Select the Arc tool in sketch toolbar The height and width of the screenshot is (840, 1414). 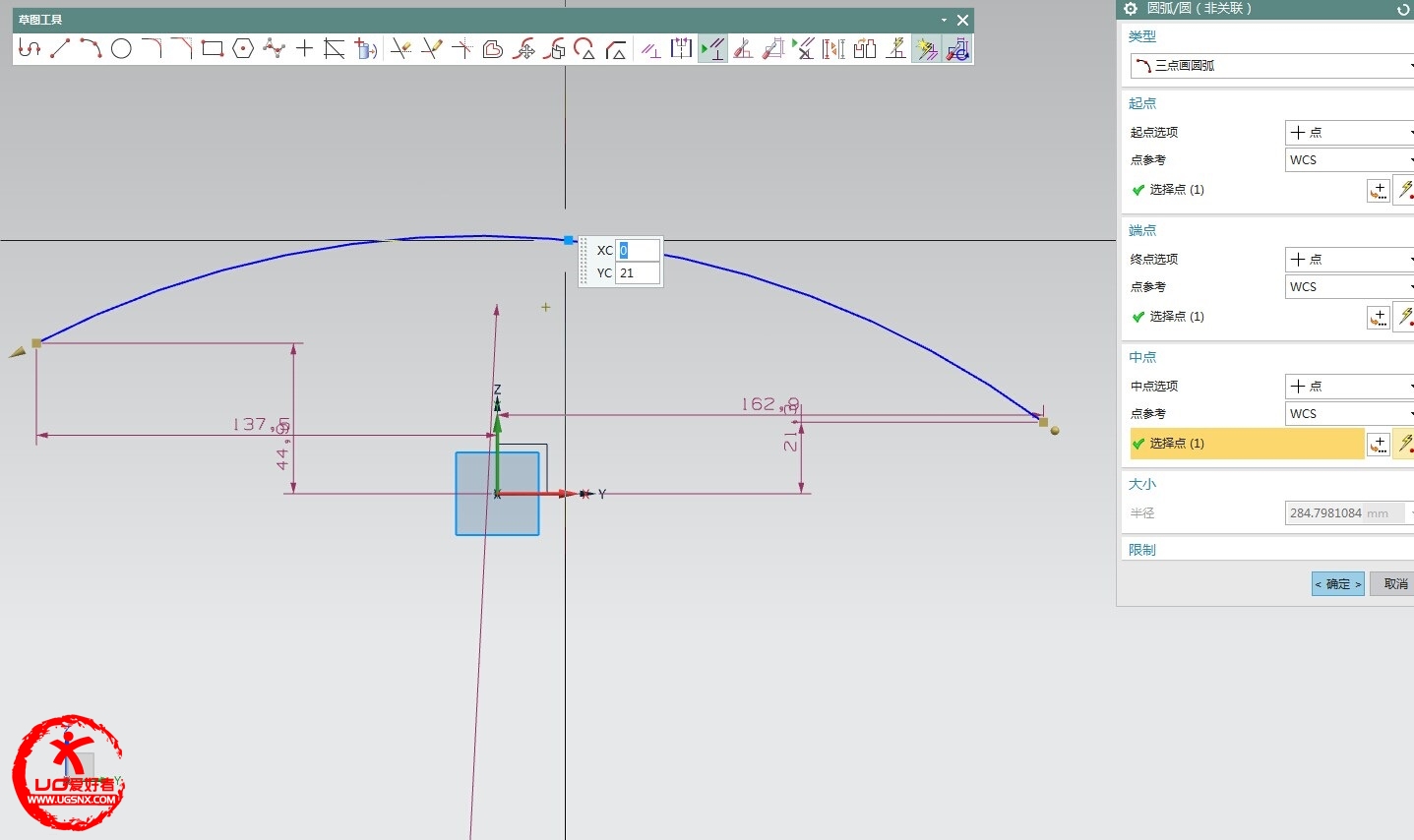click(x=91, y=48)
